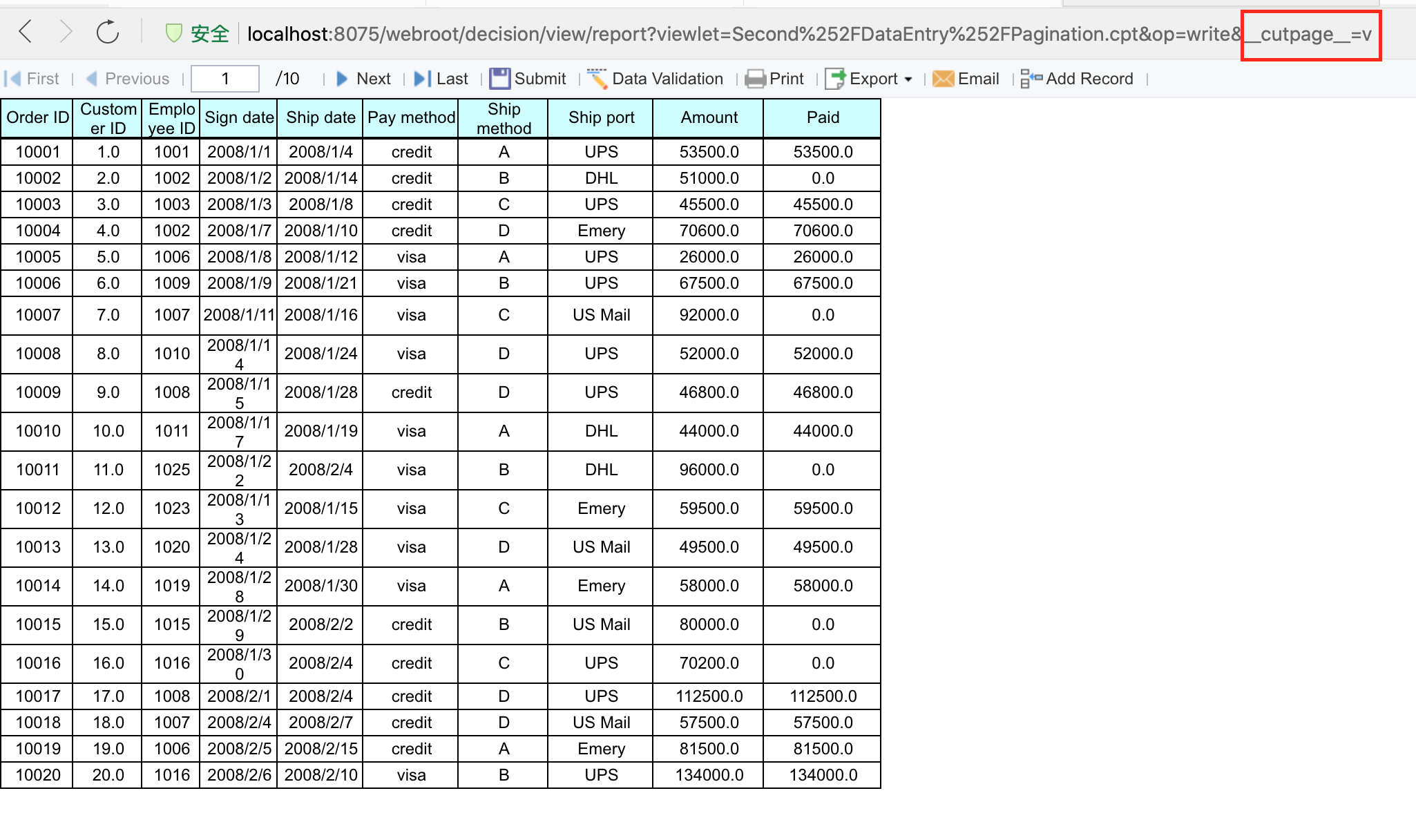
Task: Select the Data Validation pen icon
Action: pos(595,78)
